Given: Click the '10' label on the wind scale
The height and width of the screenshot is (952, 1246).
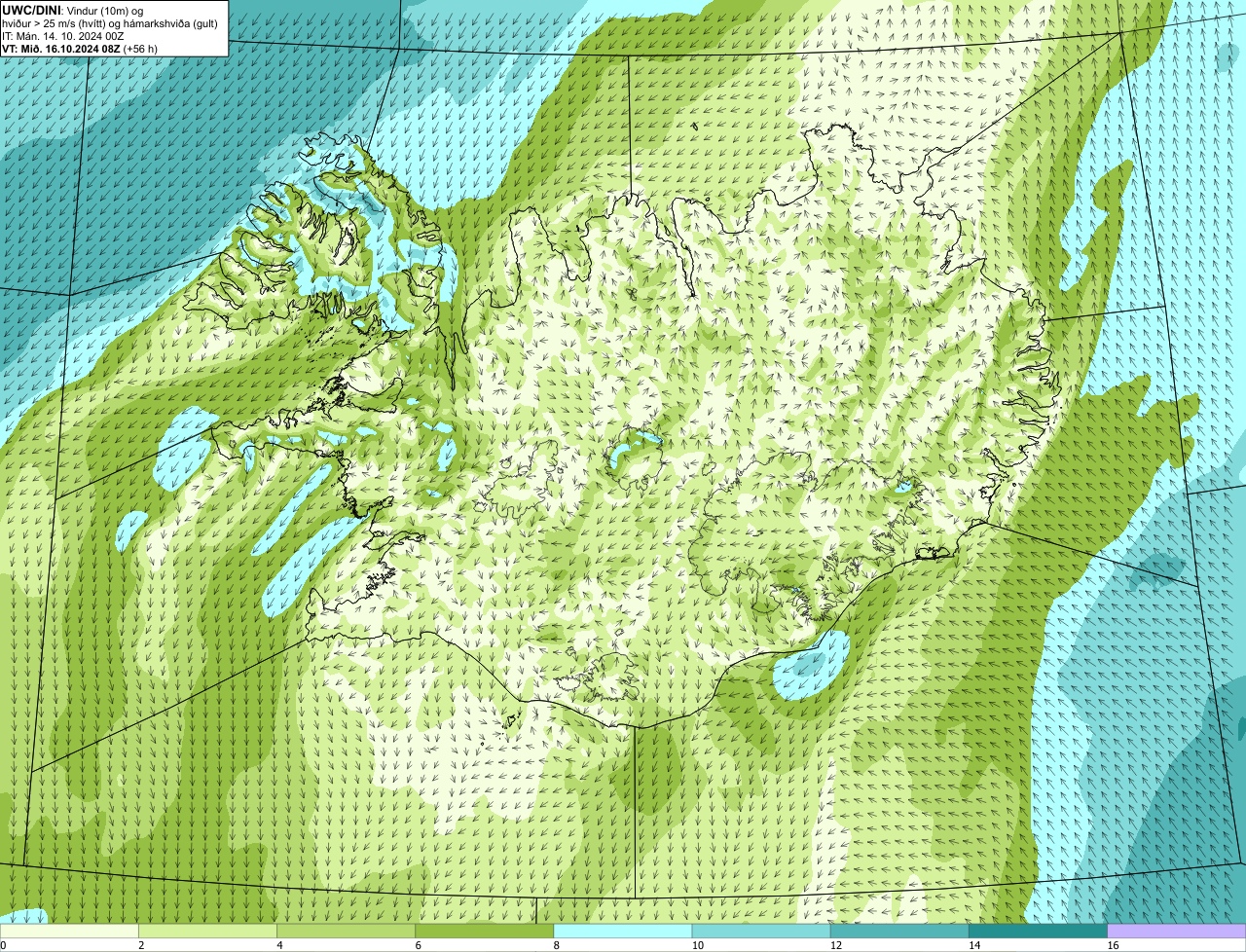Looking at the screenshot, I should click(x=697, y=945).
